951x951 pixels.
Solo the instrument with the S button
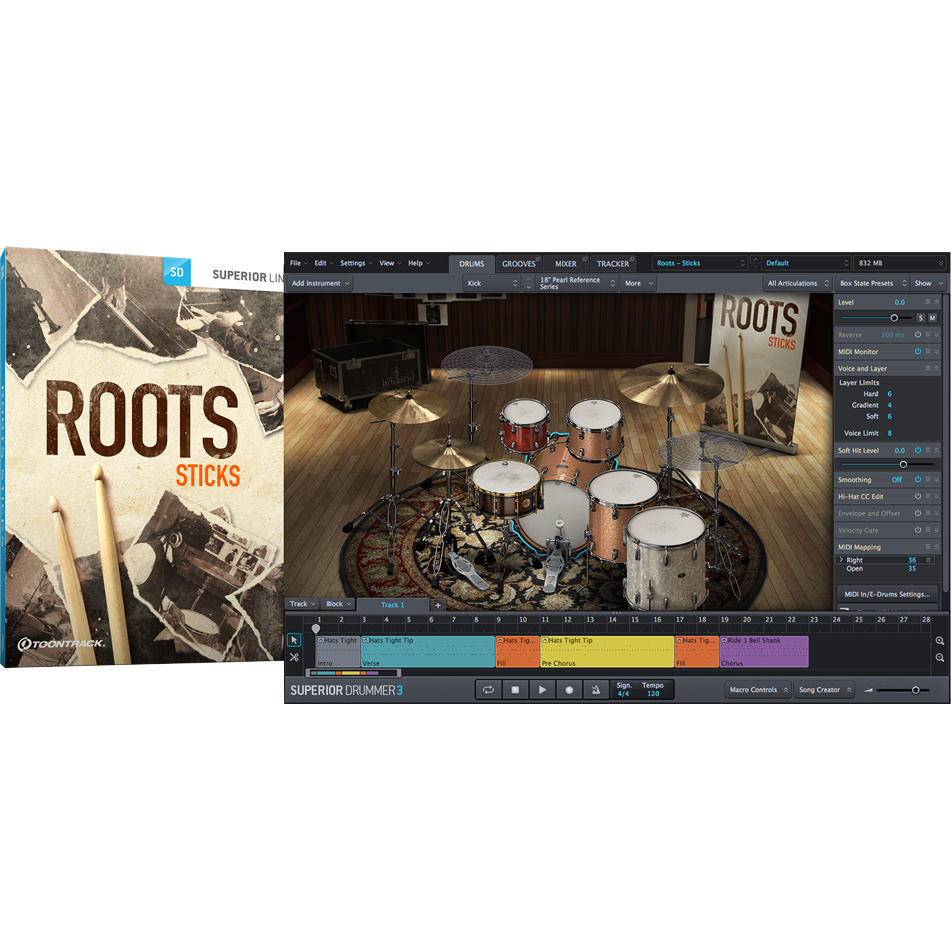point(920,318)
